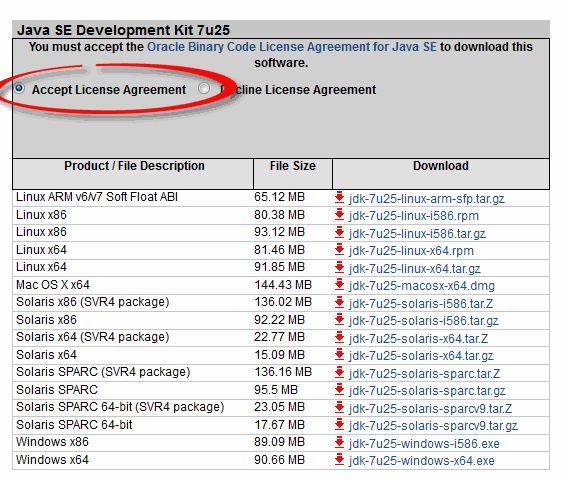The height and width of the screenshot is (479, 567).
Task: Click download icon next to windows-x64.exe
Action: pyautogui.click(x=339, y=460)
